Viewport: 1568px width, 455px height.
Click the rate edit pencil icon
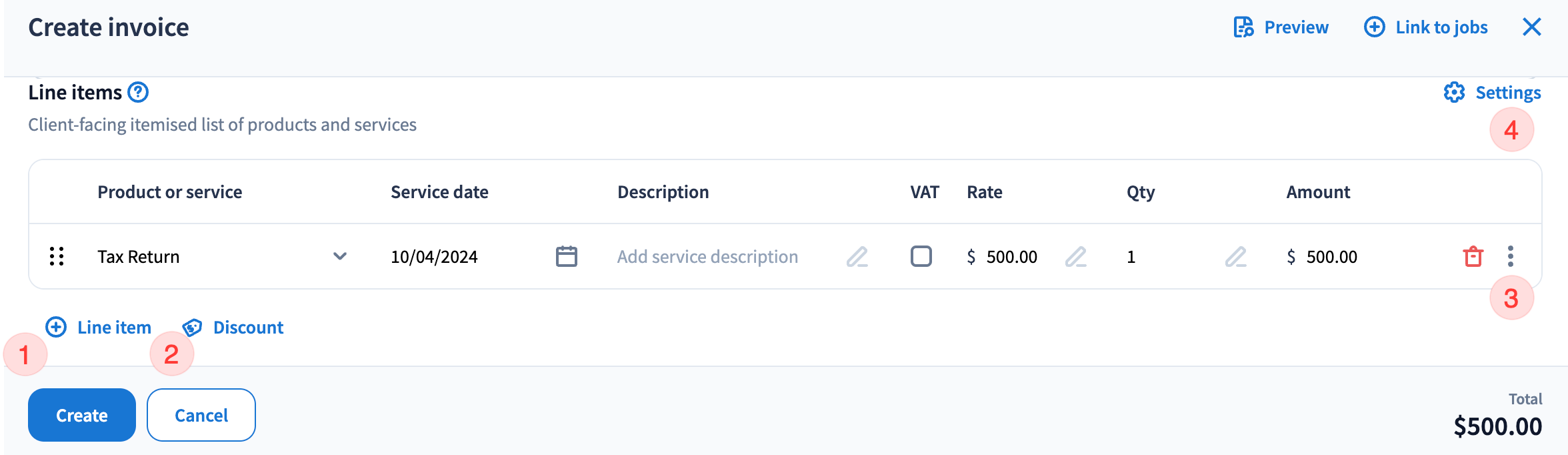point(1075,256)
